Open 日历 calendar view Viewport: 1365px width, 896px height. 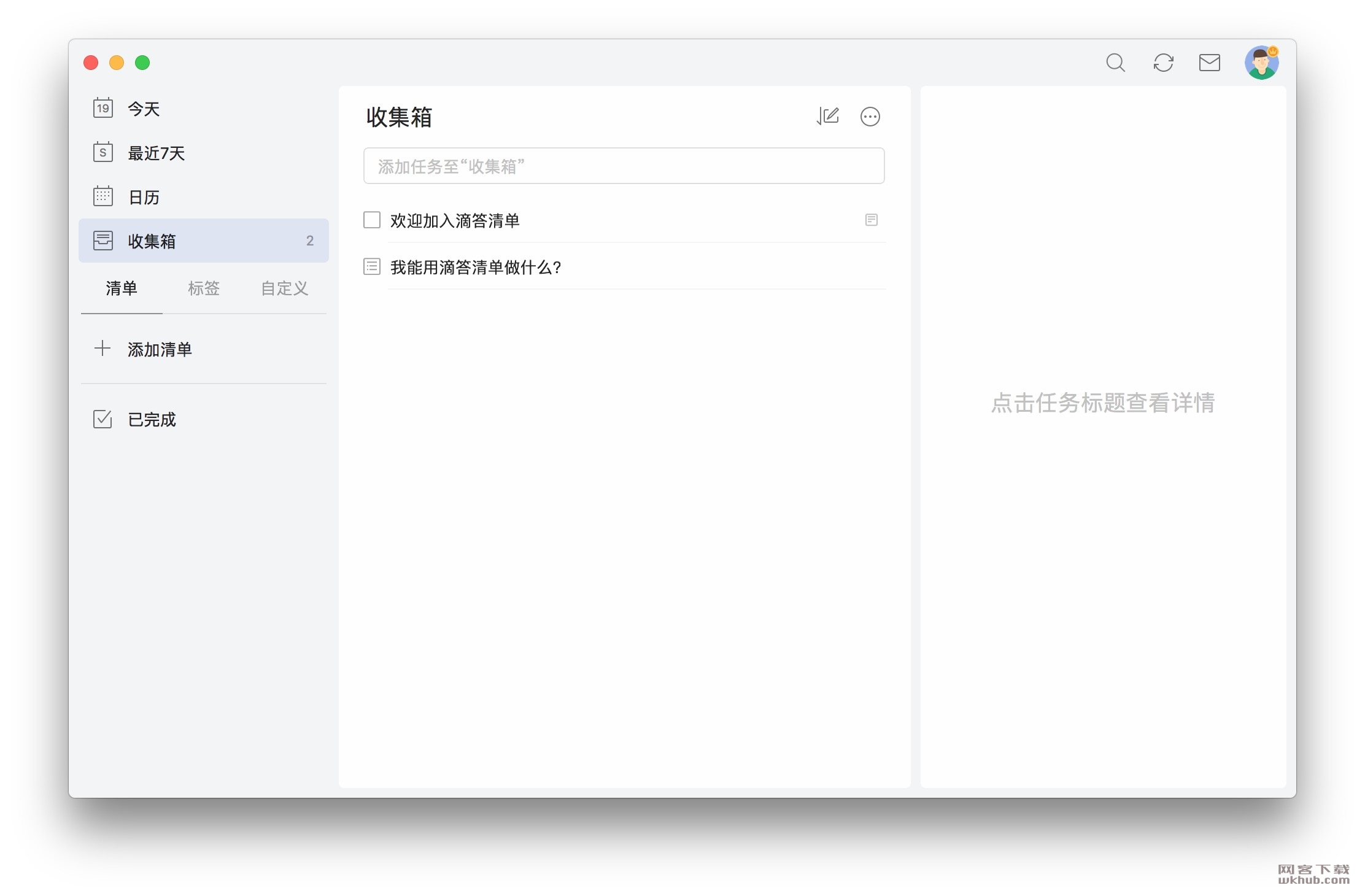[203, 197]
